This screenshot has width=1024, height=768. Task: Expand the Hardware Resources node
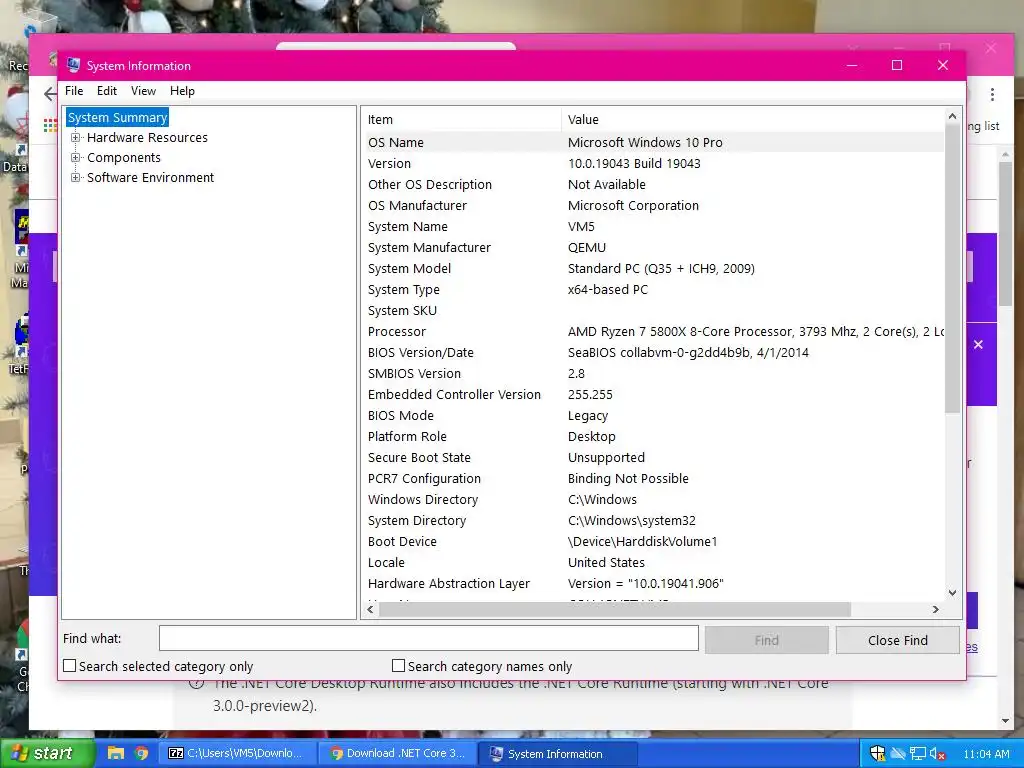point(75,138)
